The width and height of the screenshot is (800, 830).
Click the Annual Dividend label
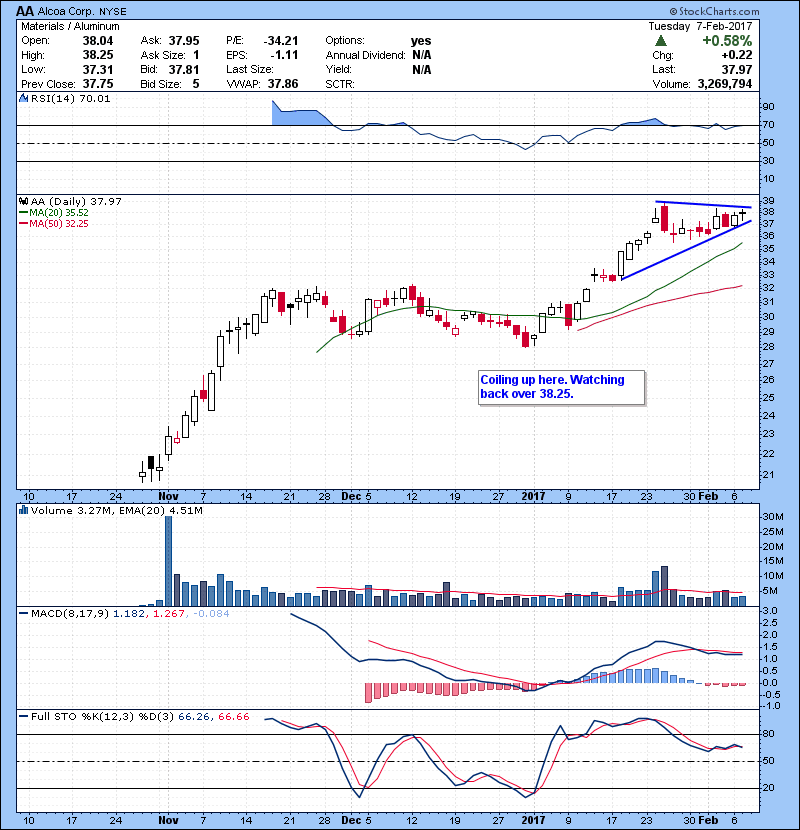[x=365, y=55]
